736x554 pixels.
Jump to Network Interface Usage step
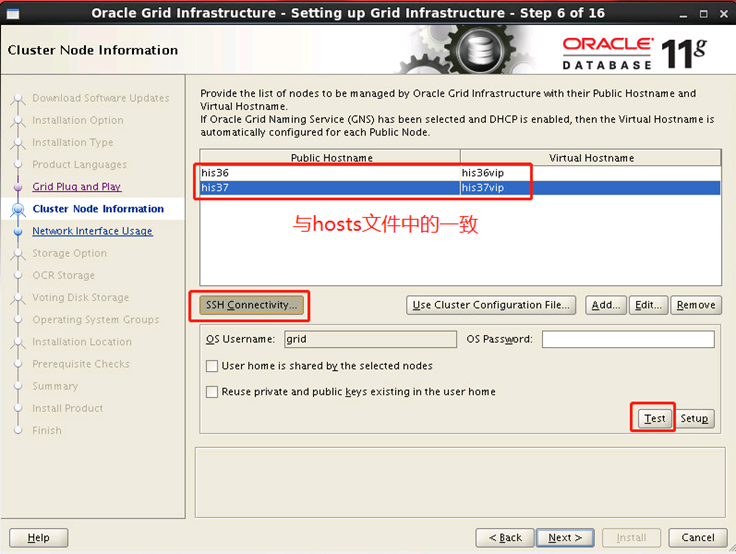(x=92, y=231)
